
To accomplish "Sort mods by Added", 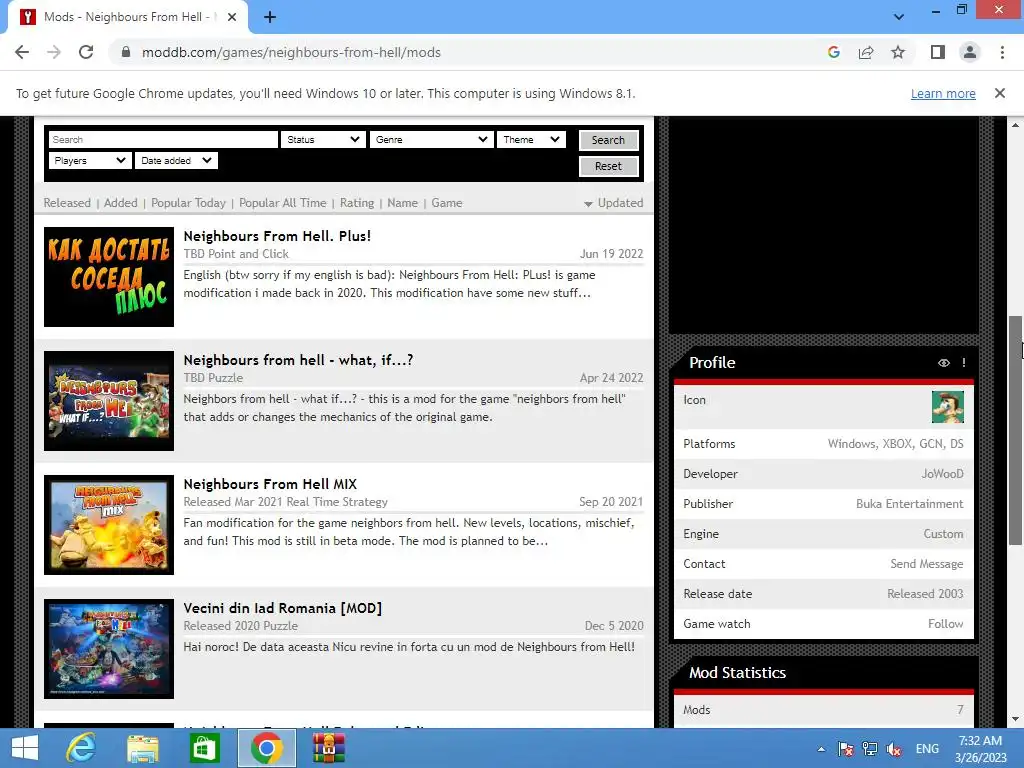I will [121, 202].
